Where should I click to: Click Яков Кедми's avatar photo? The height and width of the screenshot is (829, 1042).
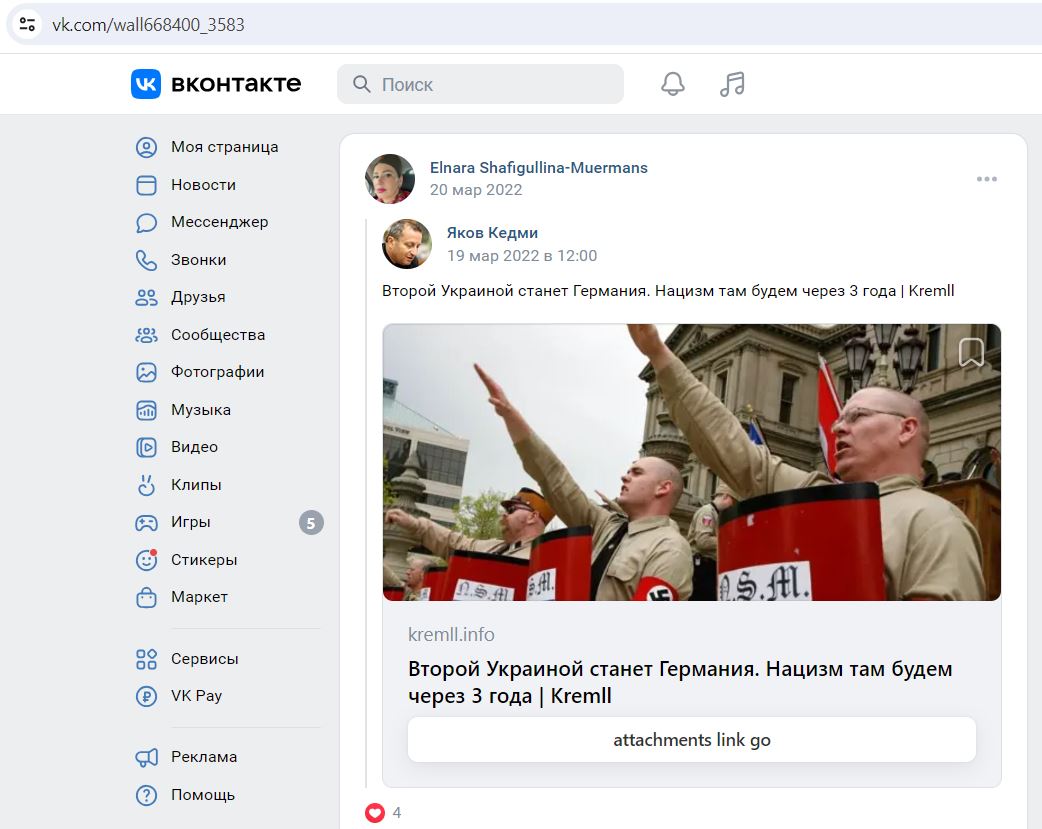point(407,244)
